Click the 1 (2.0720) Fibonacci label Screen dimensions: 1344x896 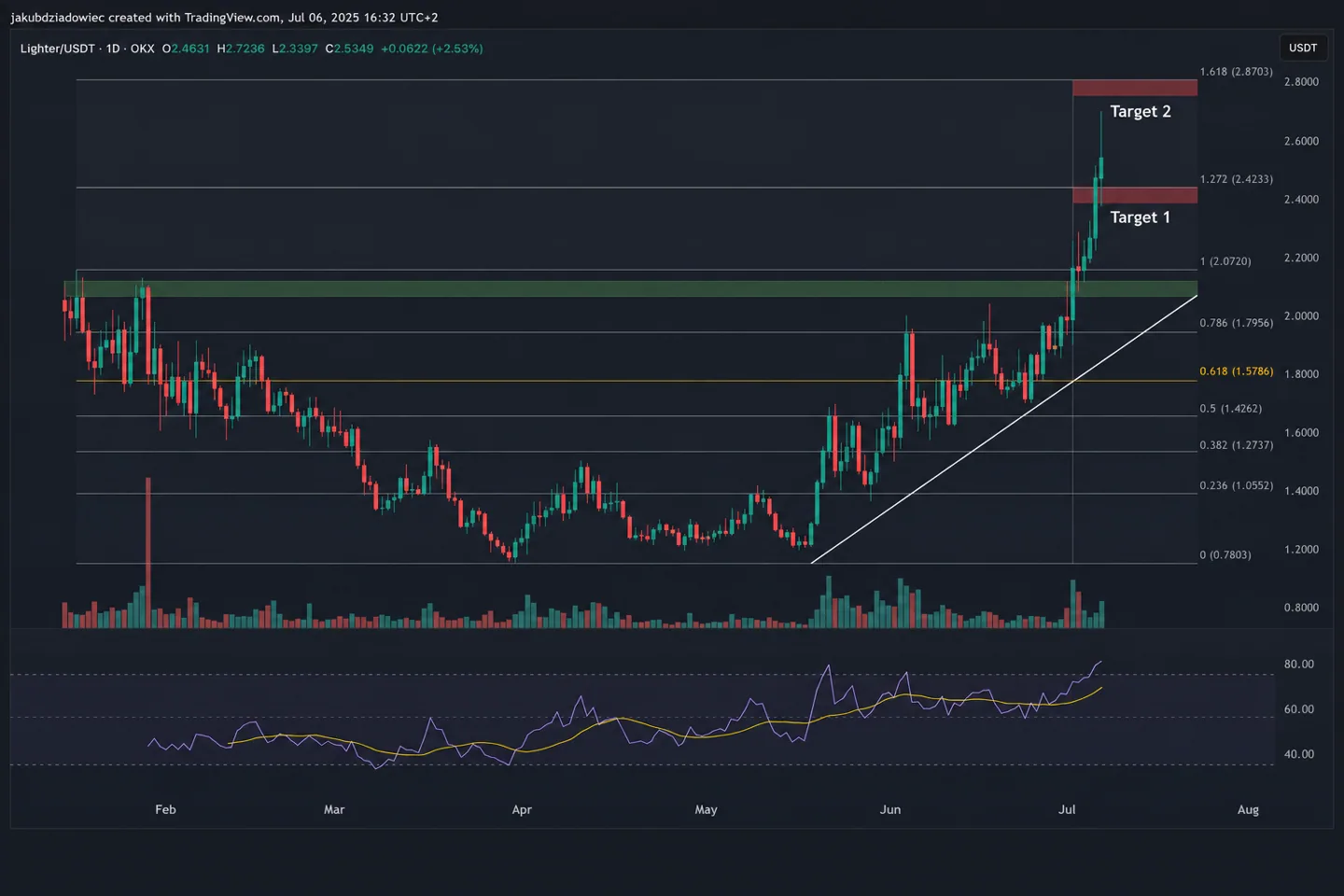[x=1225, y=261]
